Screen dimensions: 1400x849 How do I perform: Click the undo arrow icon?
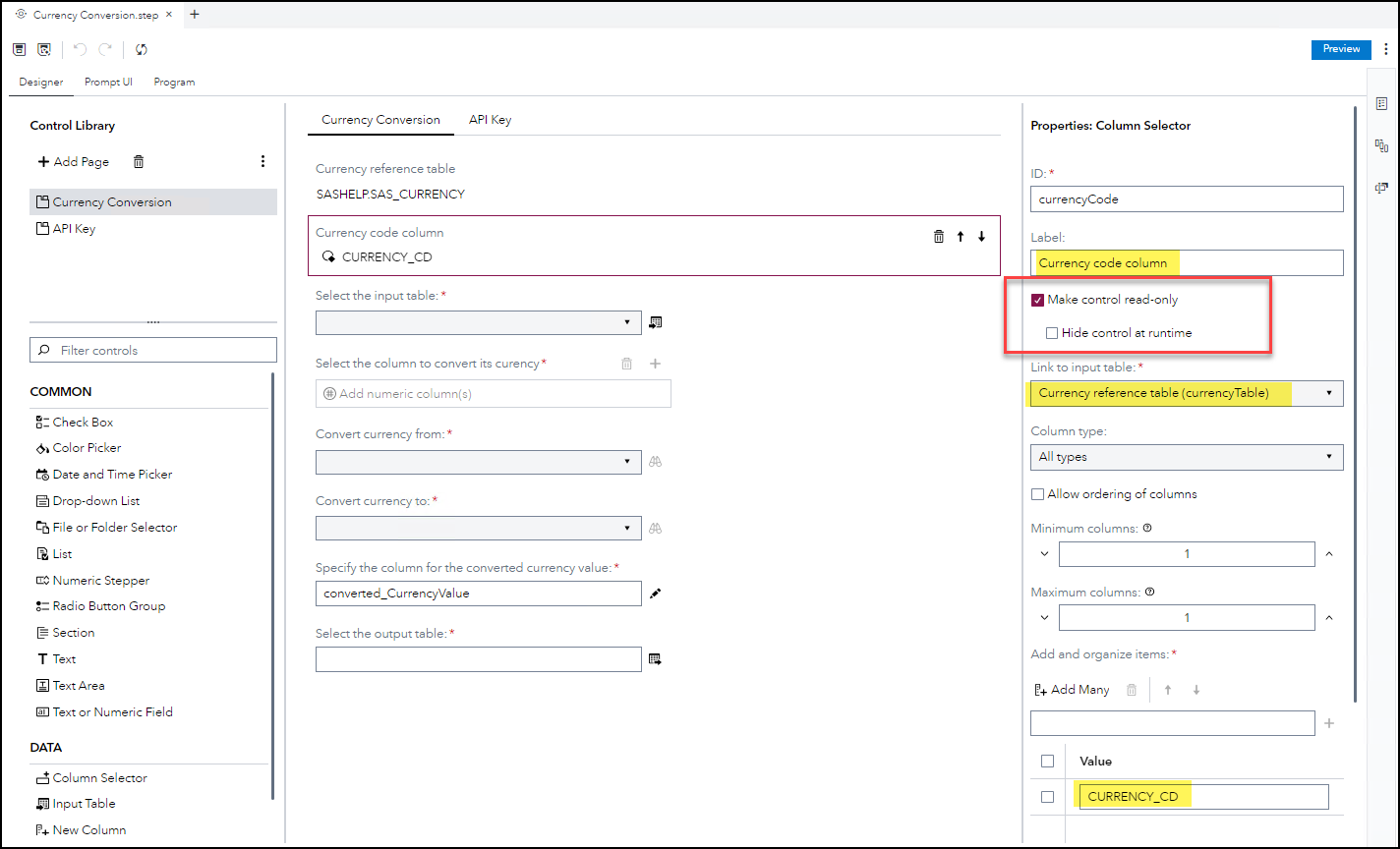click(81, 49)
